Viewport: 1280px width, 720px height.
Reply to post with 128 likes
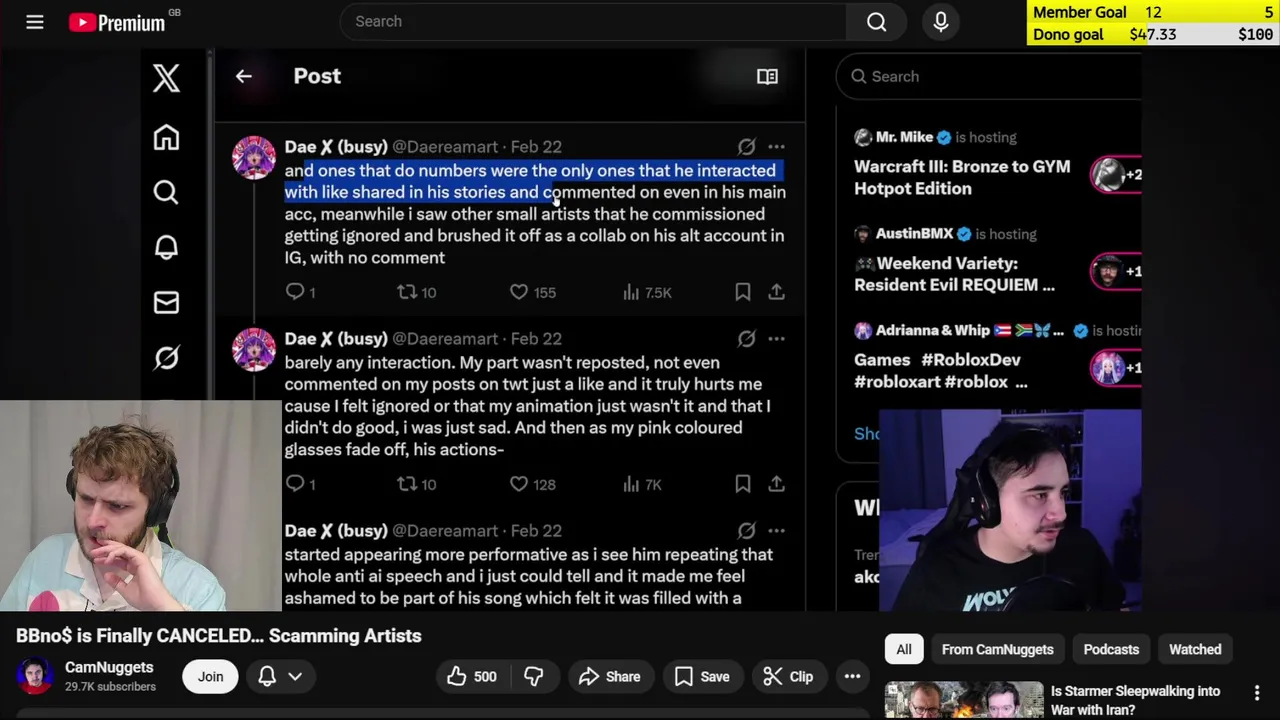pyautogui.click(x=300, y=484)
